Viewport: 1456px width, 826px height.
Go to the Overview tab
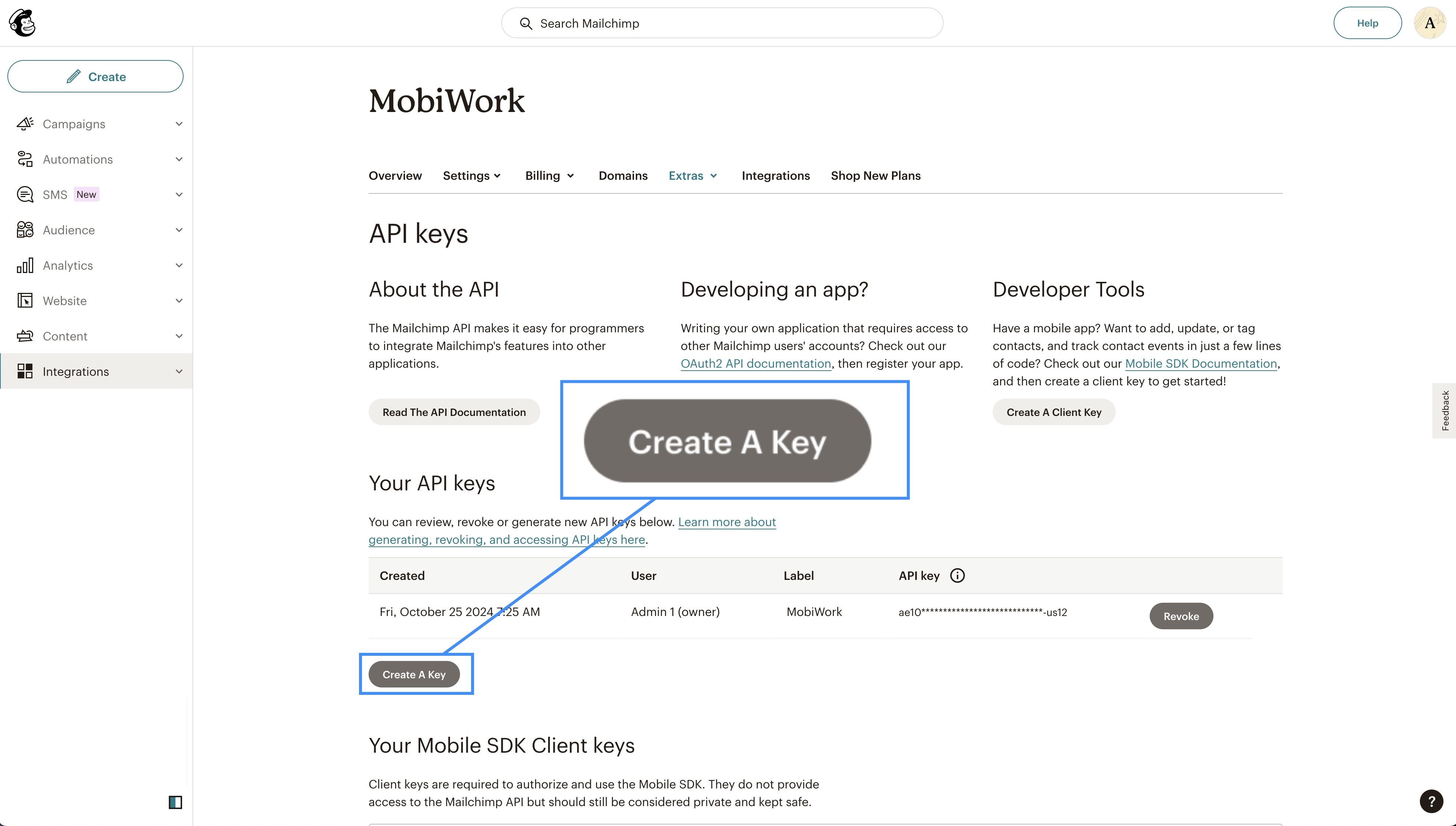point(395,176)
